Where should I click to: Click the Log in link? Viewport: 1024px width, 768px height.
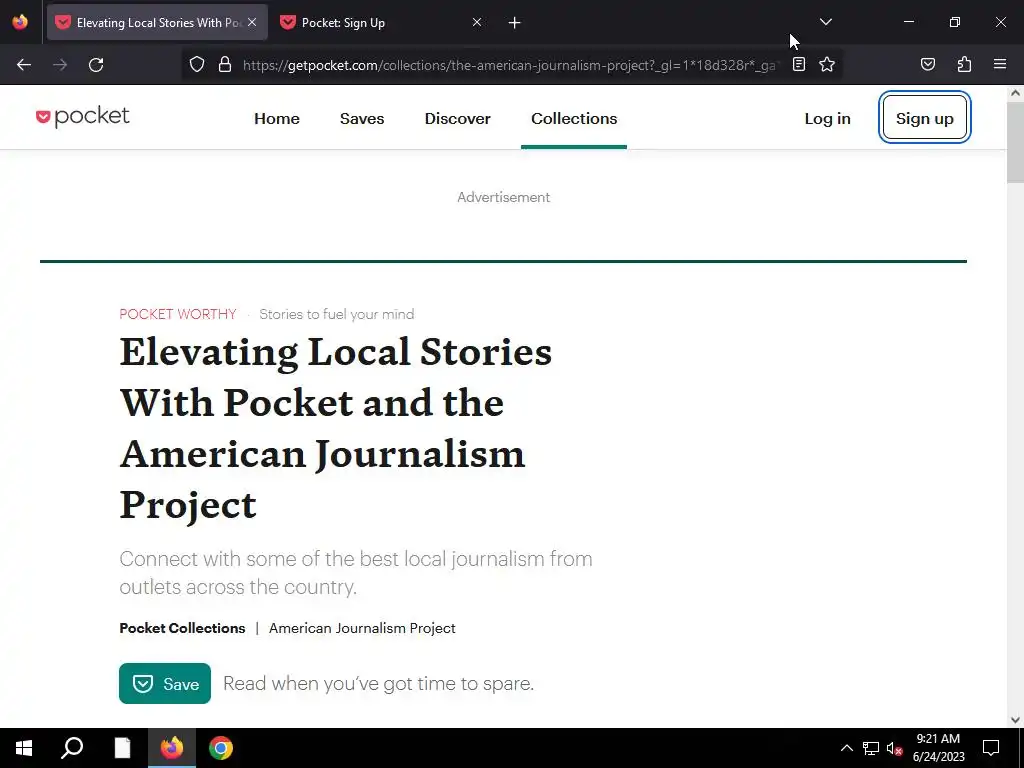827,118
